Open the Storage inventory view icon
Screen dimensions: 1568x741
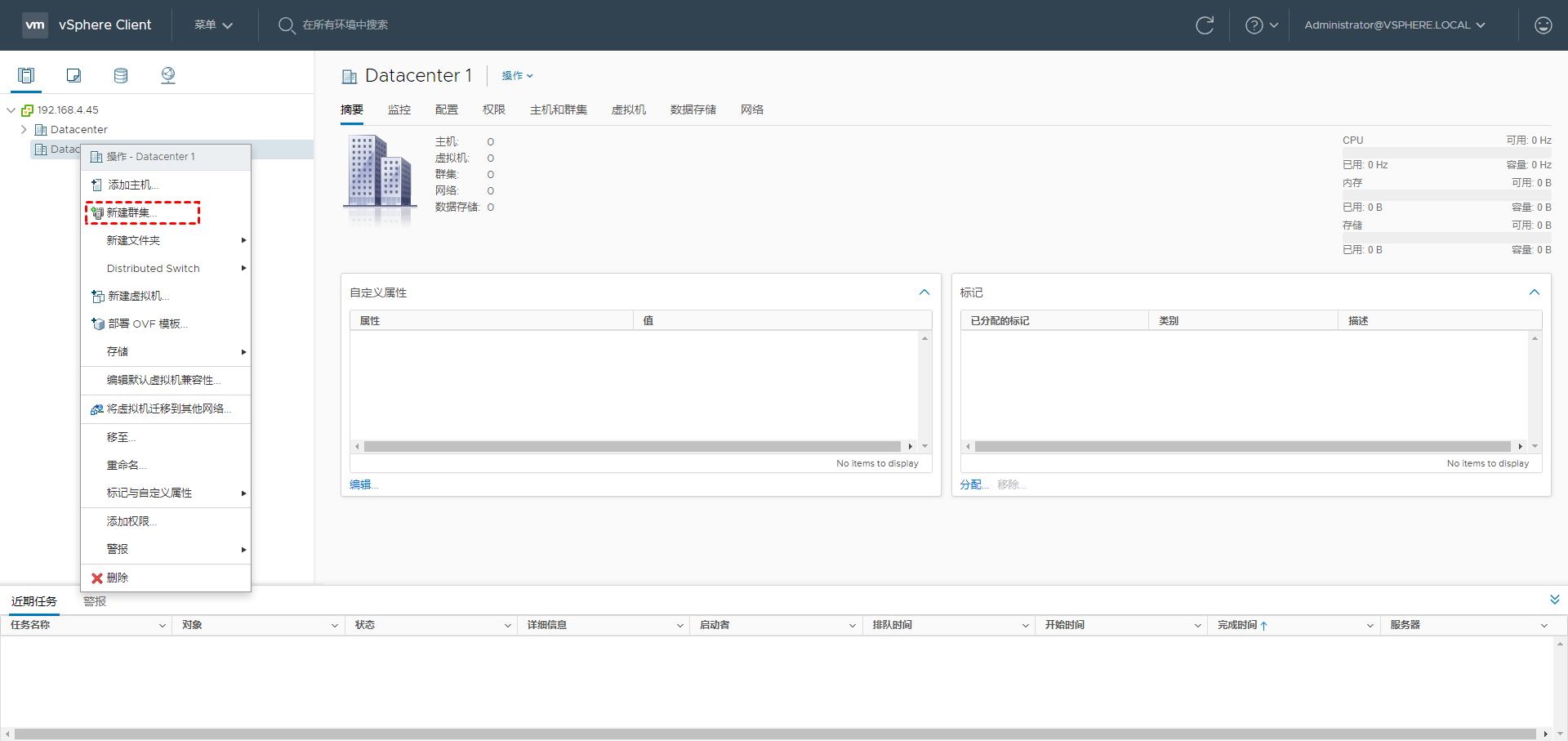tap(121, 76)
